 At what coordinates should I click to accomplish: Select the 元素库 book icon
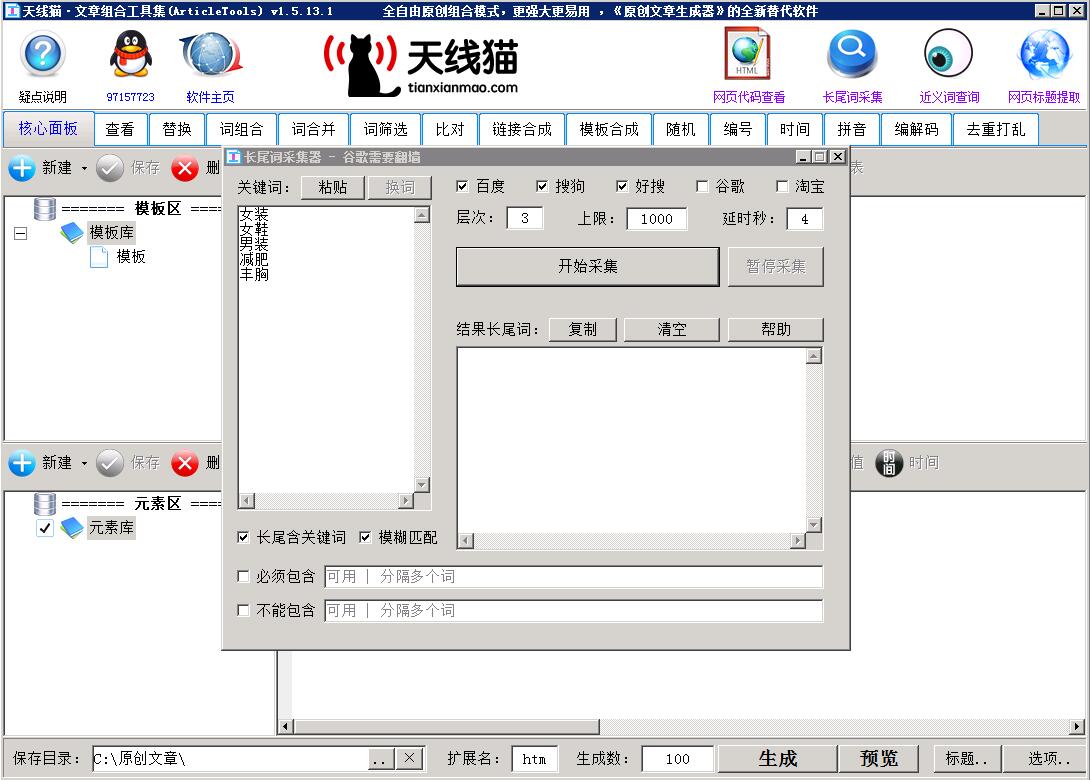(72, 528)
